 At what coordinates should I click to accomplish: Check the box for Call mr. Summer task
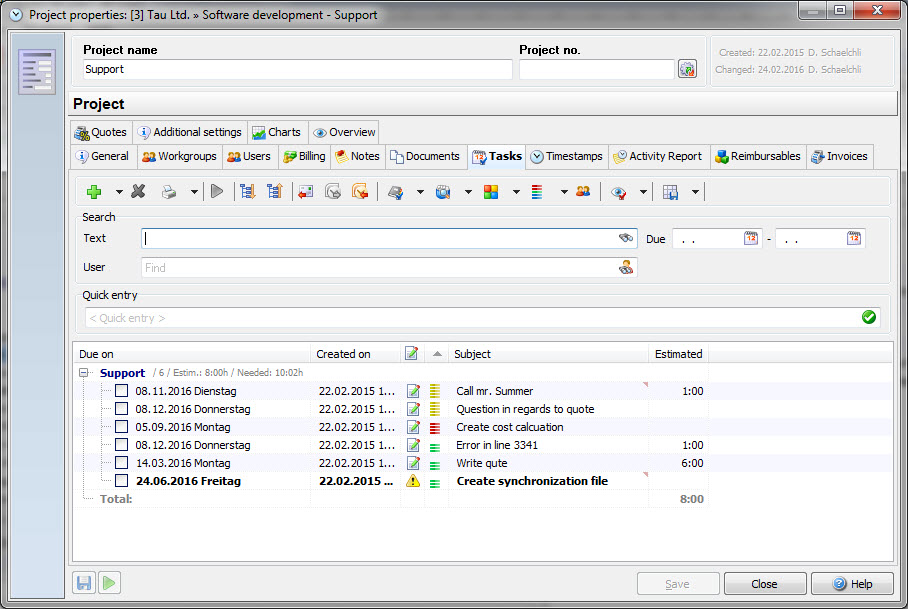coord(121,391)
